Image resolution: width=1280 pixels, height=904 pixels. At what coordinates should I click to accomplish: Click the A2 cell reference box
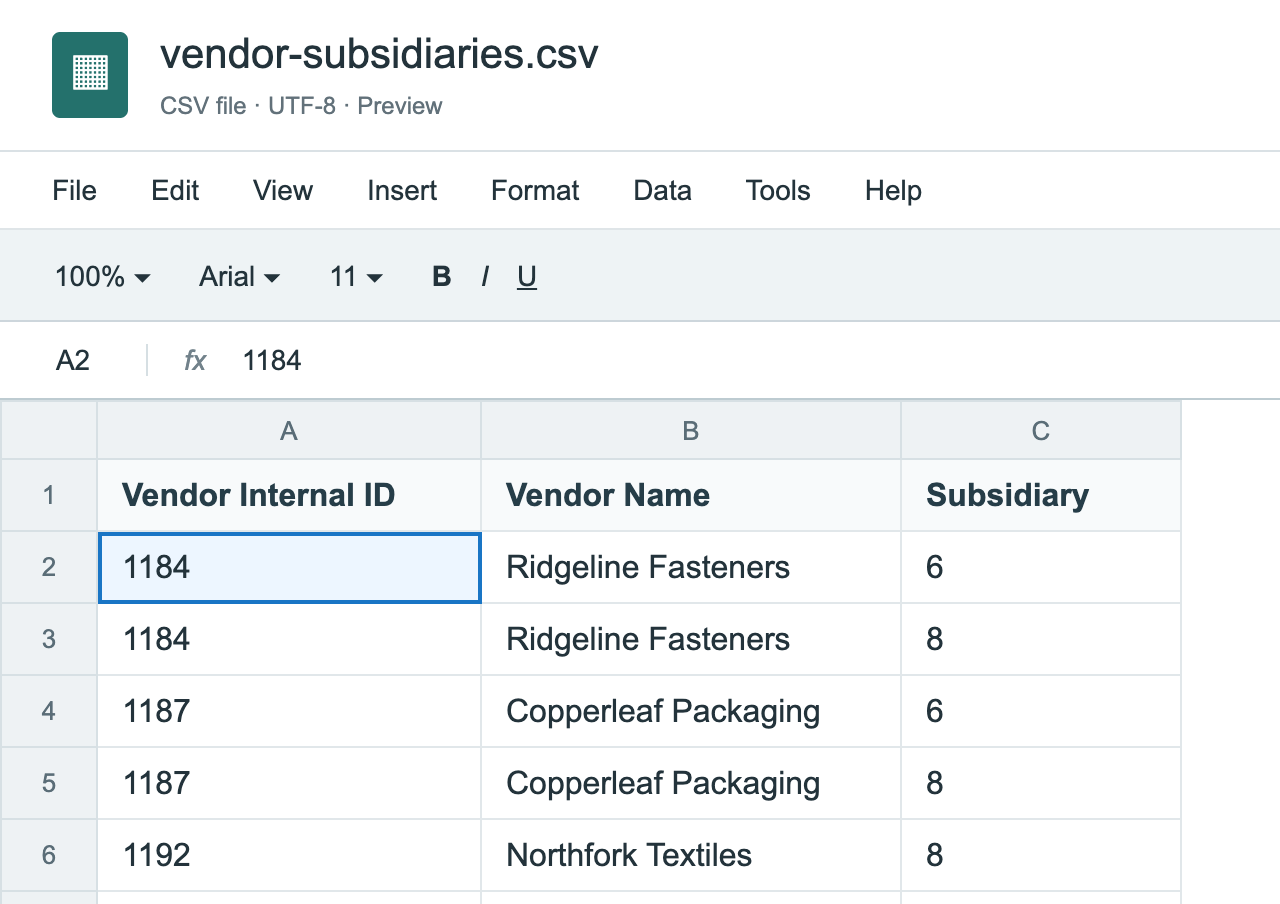pyautogui.click(x=73, y=360)
